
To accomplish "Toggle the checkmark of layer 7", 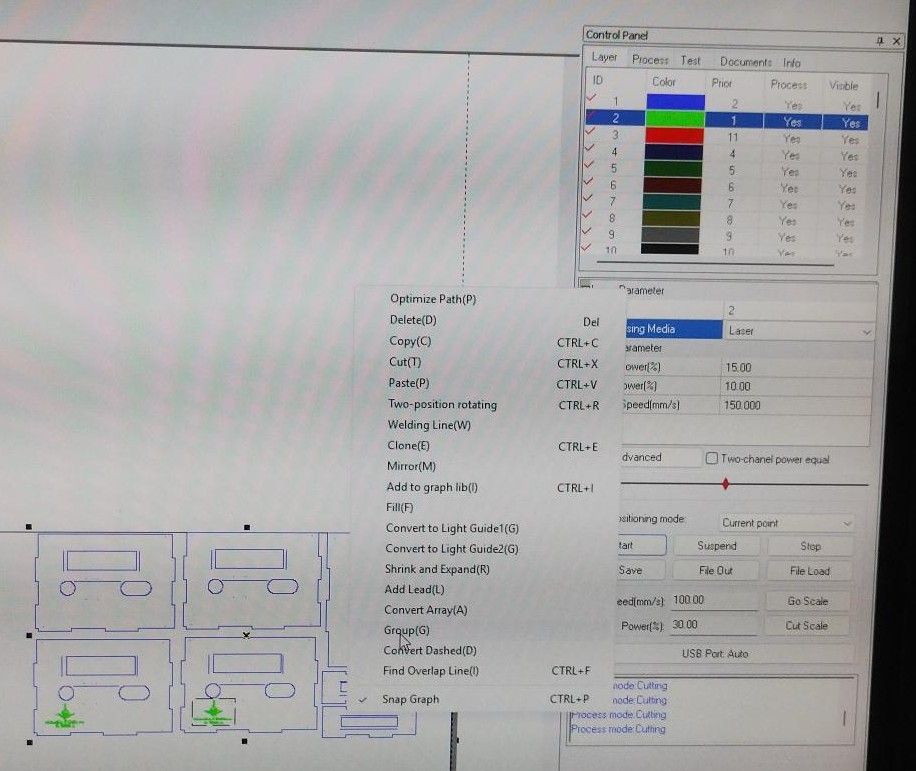I will (588, 197).
